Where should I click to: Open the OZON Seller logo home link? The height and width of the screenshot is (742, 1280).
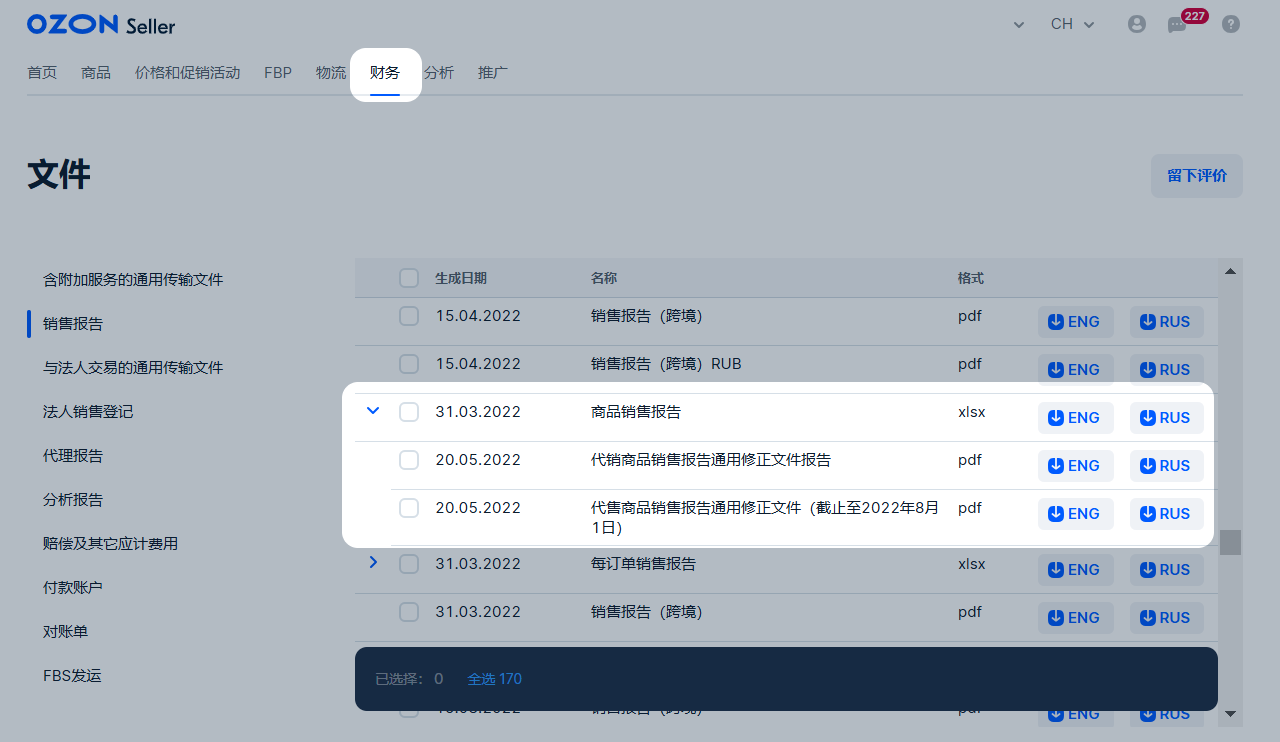pyautogui.click(x=101, y=25)
